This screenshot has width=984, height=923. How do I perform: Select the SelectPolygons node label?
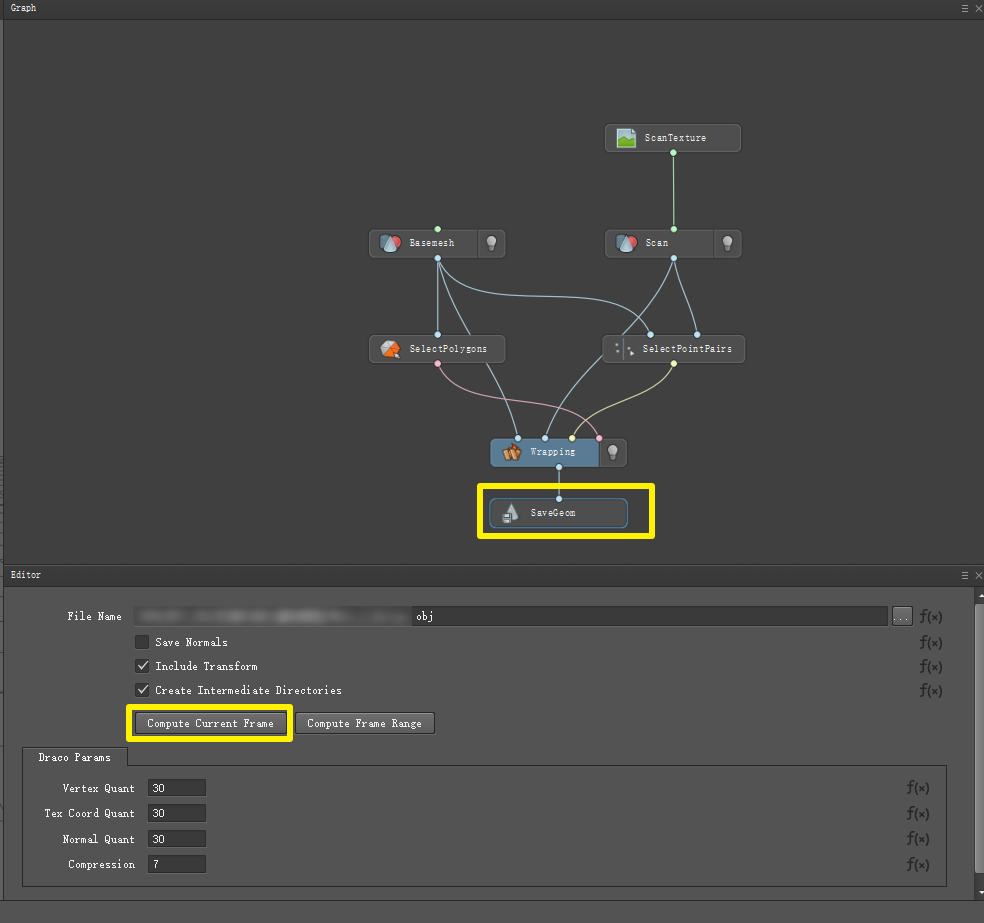448,349
